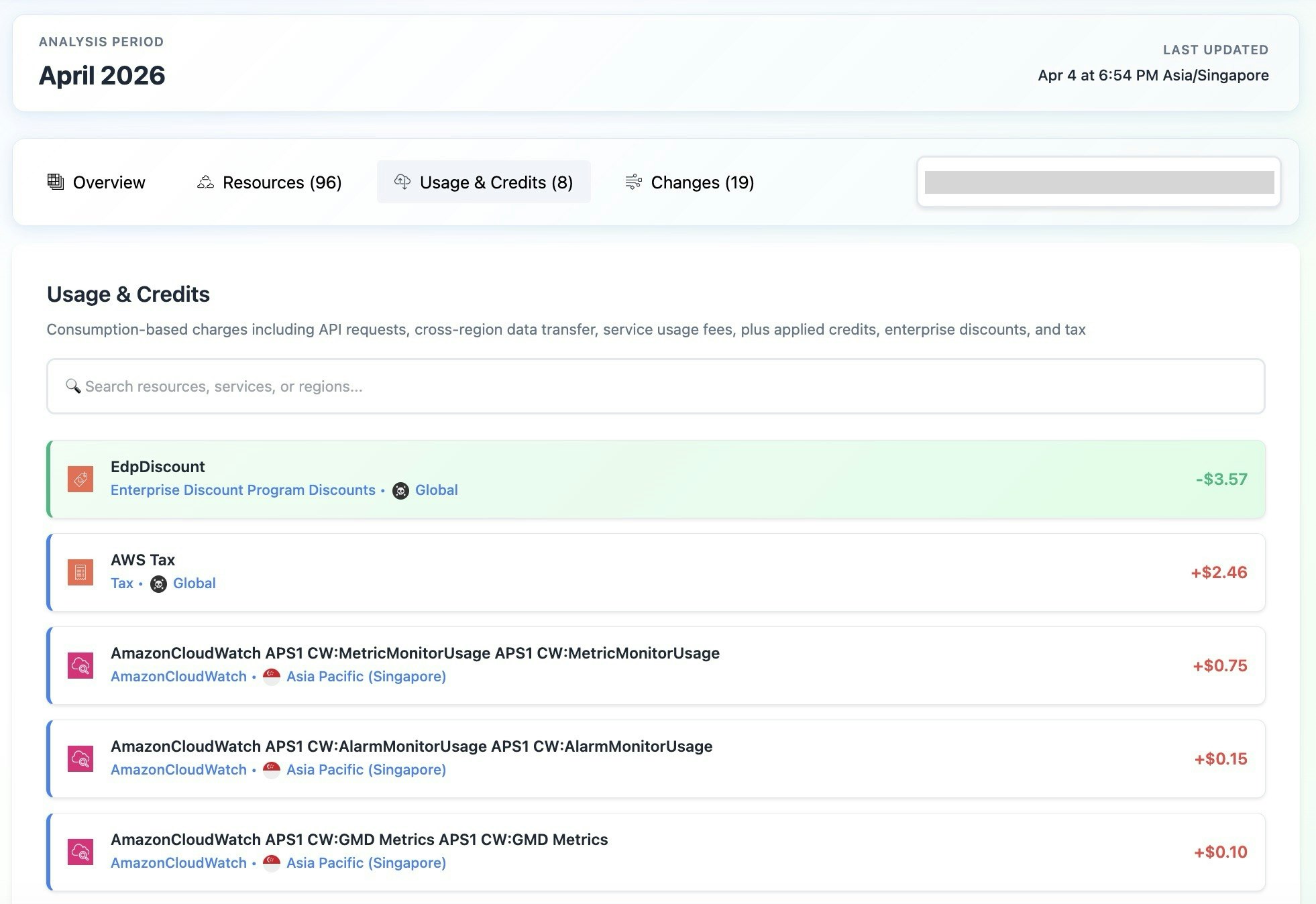The width and height of the screenshot is (1316, 904).
Task: Open Enterprise Discount Program Discounts link
Action: [x=243, y=490]
